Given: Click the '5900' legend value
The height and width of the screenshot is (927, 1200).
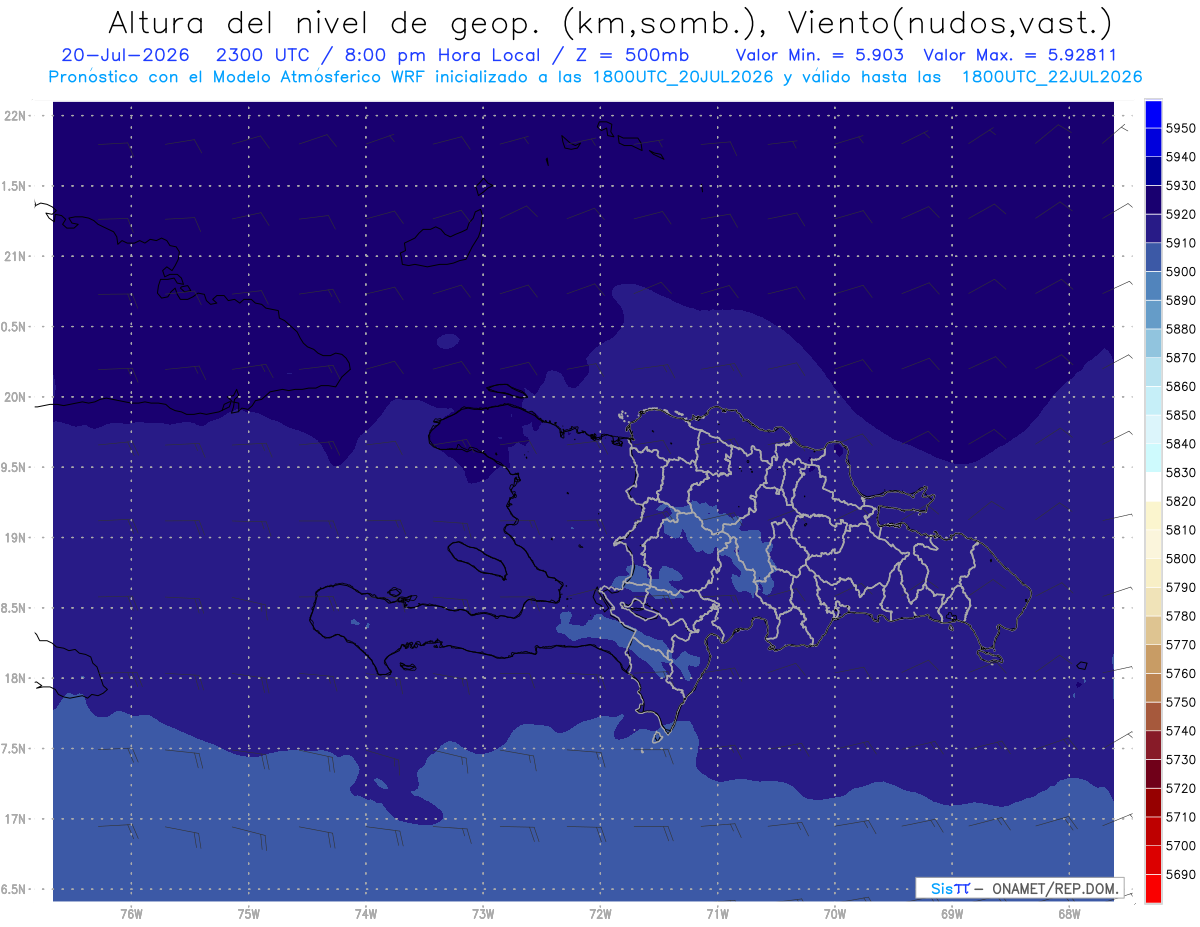Looking at the screenshot, I should (x=1181, y=272).
